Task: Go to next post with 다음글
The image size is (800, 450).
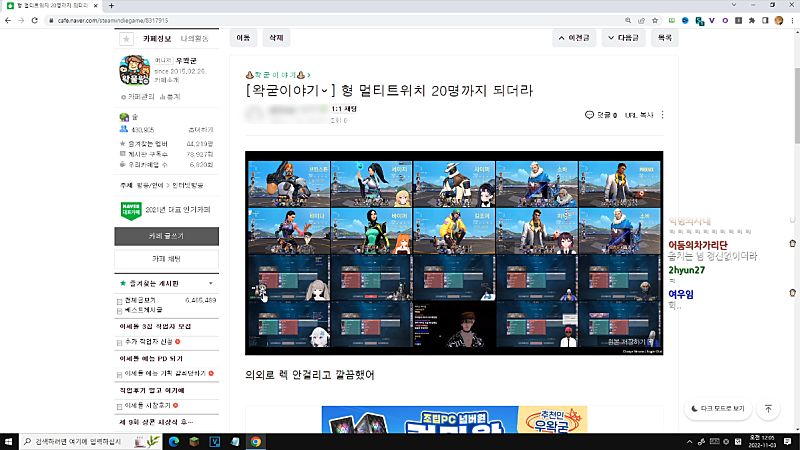Action: click(x=623, y=38)
